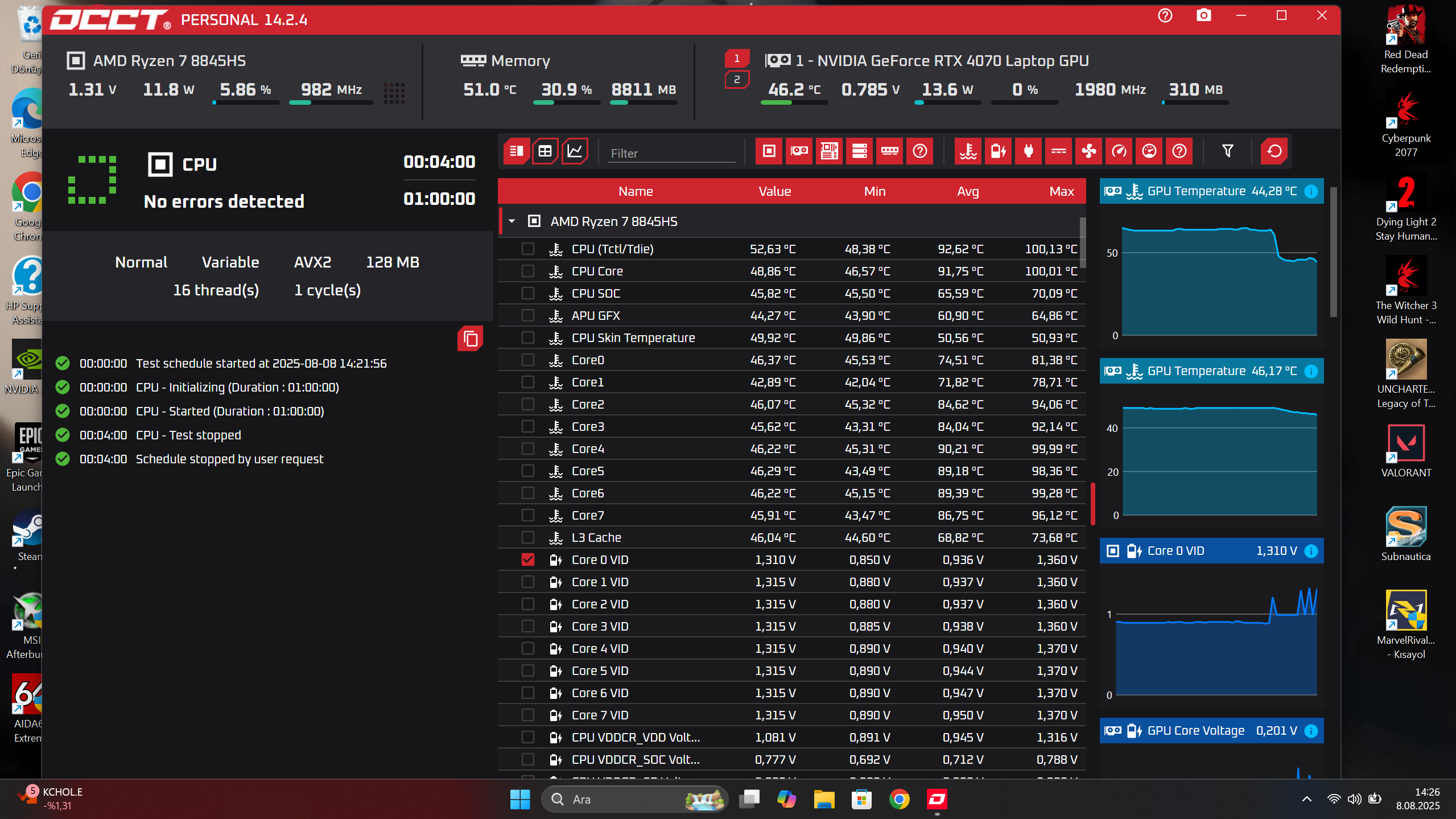Image resolution: width=1456 pixels, height=819 pixels.
Task: Sort table by the Avg column
Action: point(968,191)
